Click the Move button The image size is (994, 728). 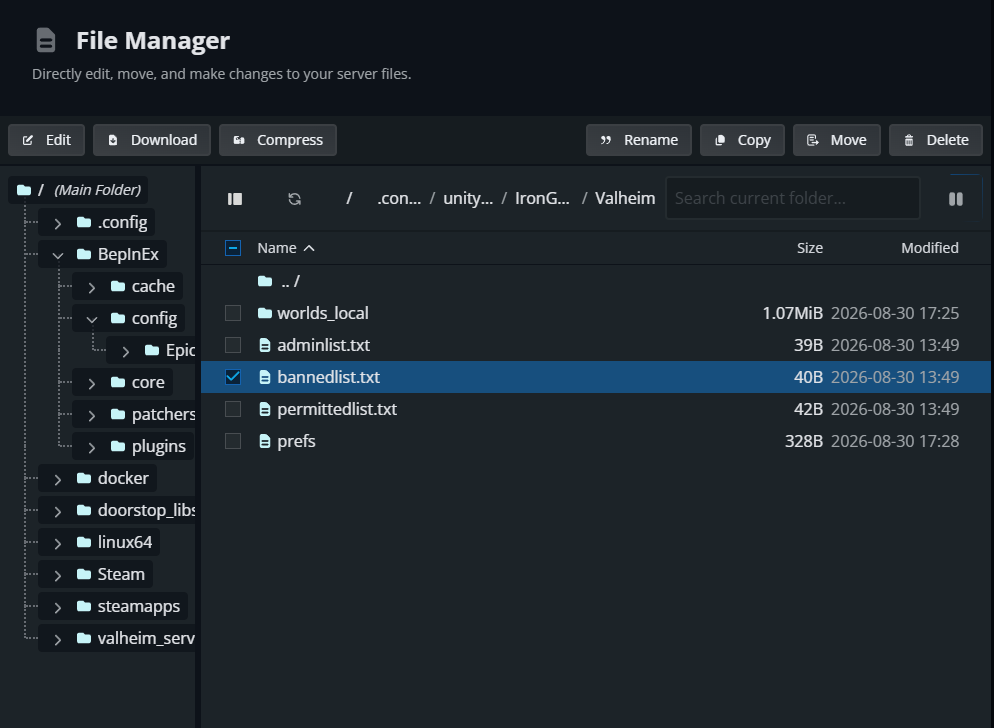click(x=837, y=140)
